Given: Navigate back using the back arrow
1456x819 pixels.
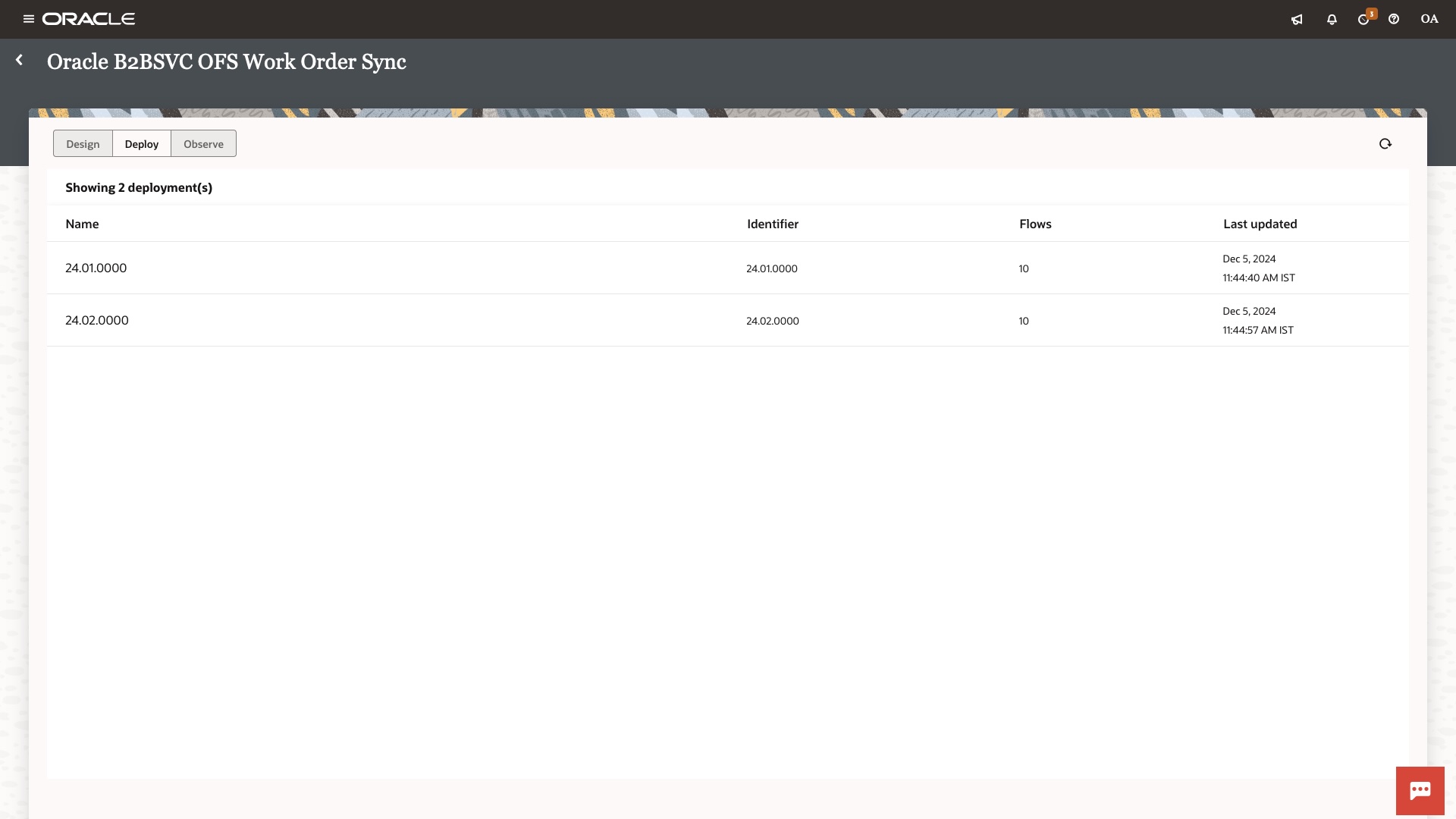Looking at the screenshot, I should pyautogui.click(x=19, y=60).
